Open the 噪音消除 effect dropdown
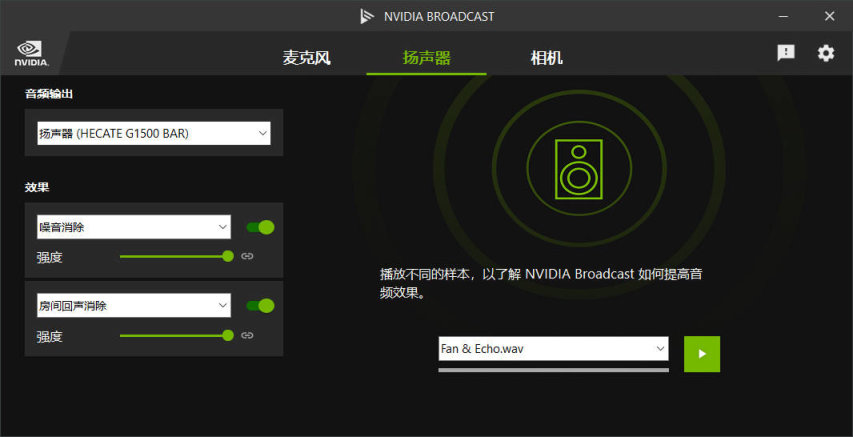Screen dimensions: 853x437 coord(134,227)
